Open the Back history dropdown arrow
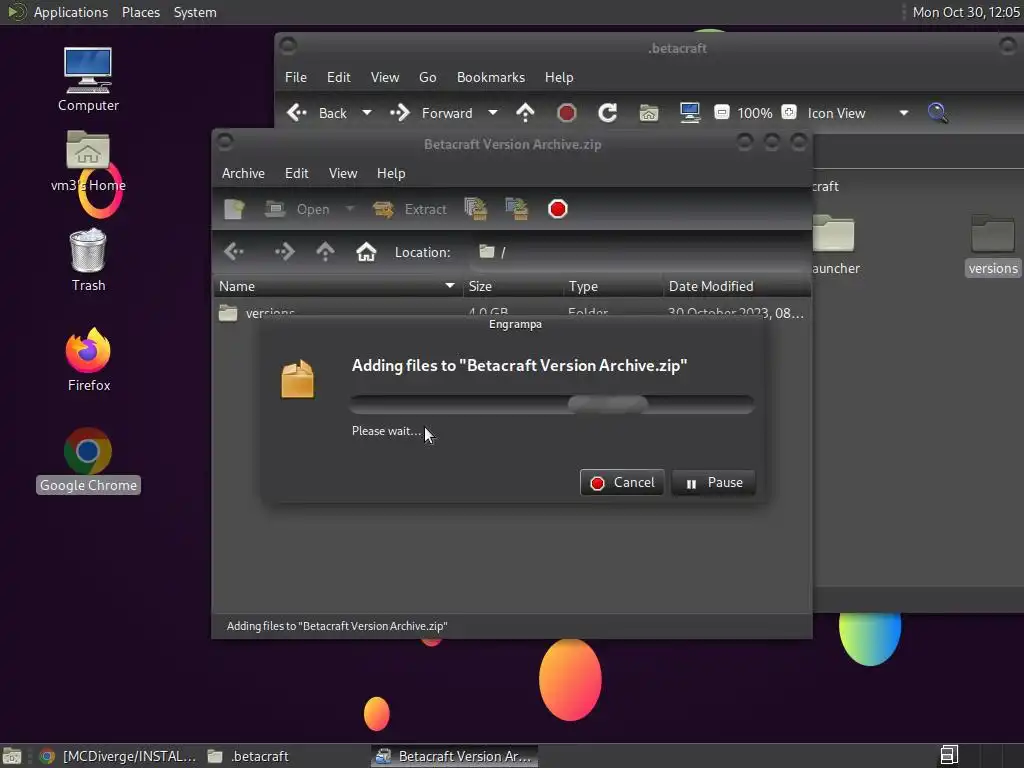The width and height of the screenshot is (1024, 768). click(367, 113)
